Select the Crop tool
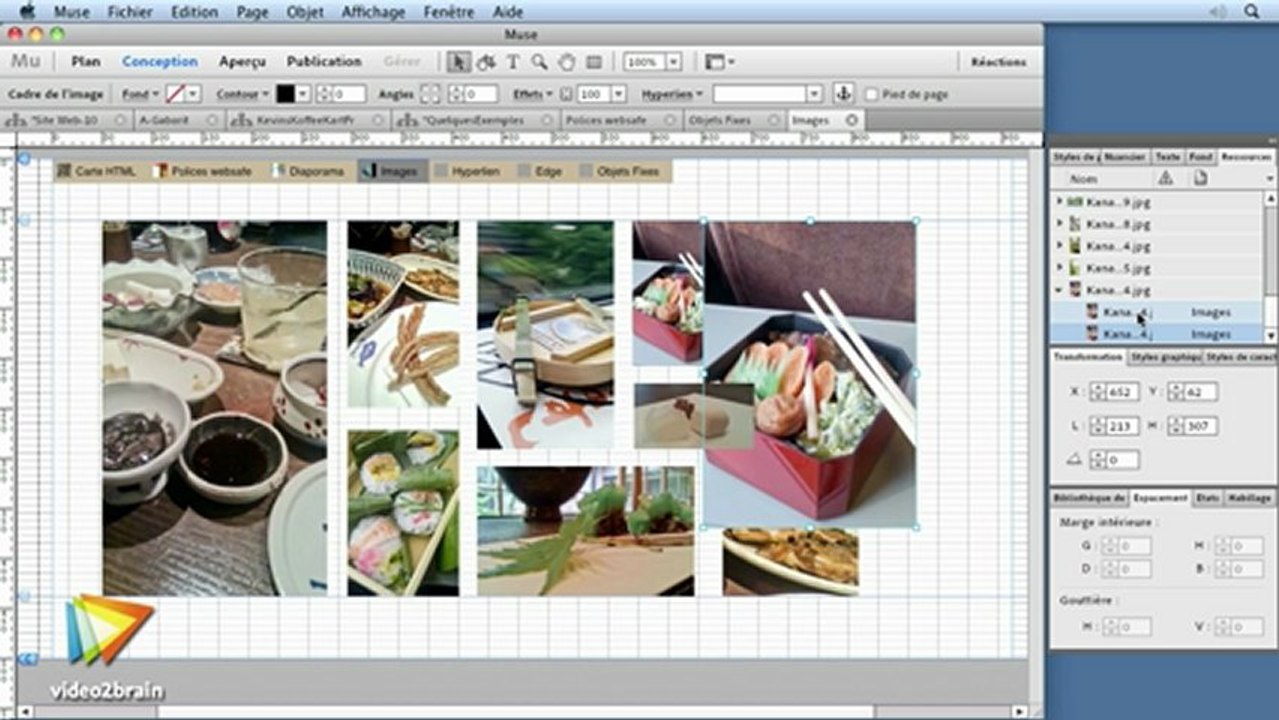 tap(486, 62)
